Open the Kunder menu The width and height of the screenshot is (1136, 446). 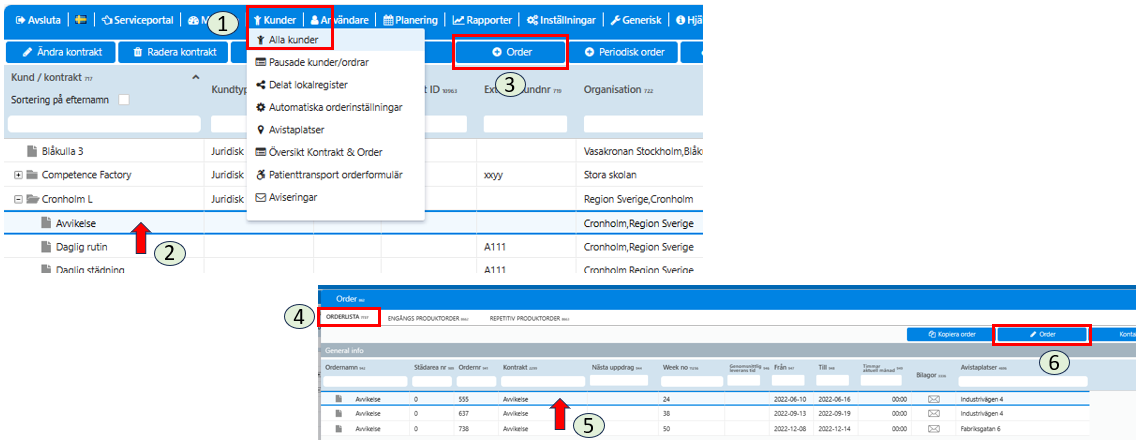click(x=275, y=20)
